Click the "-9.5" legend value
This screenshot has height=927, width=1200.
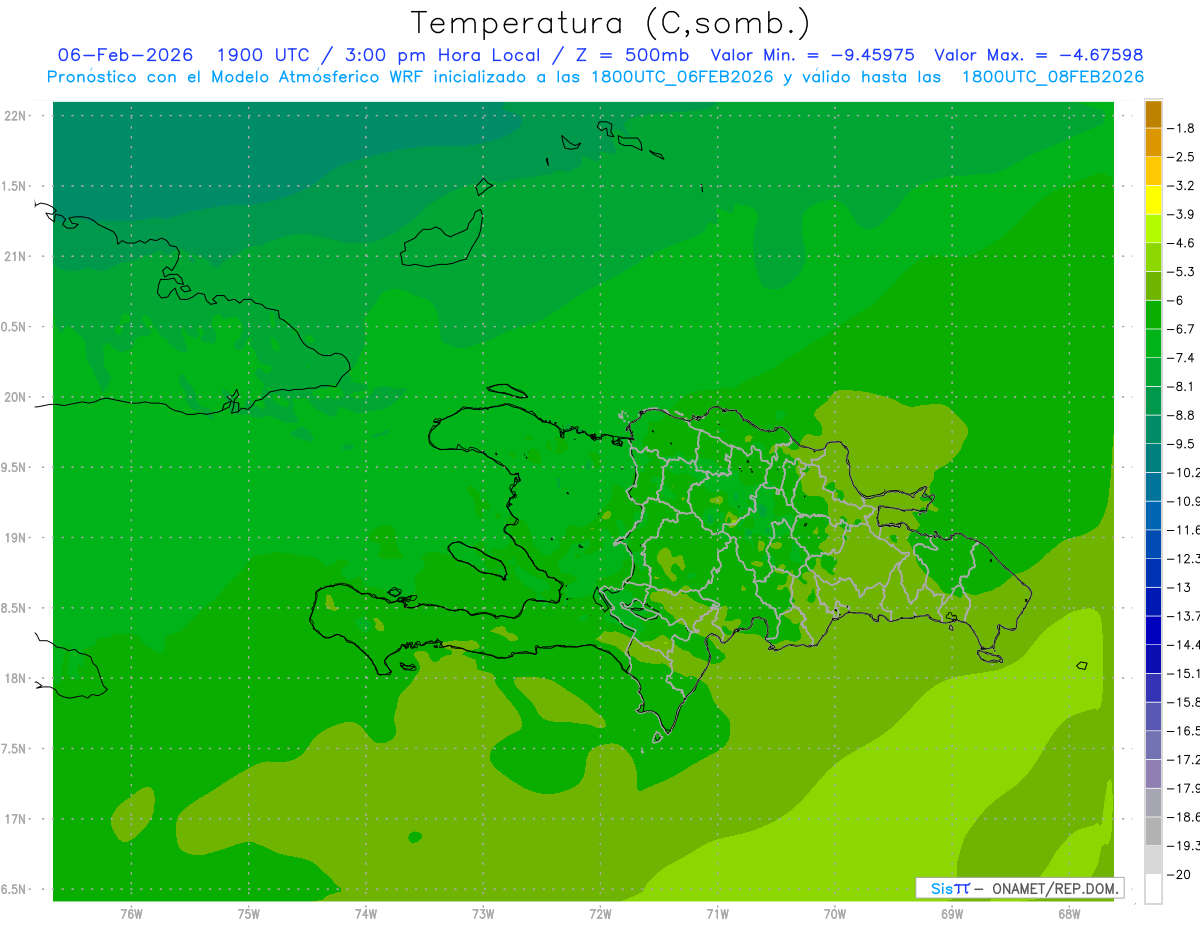(x=1183, y=444)
